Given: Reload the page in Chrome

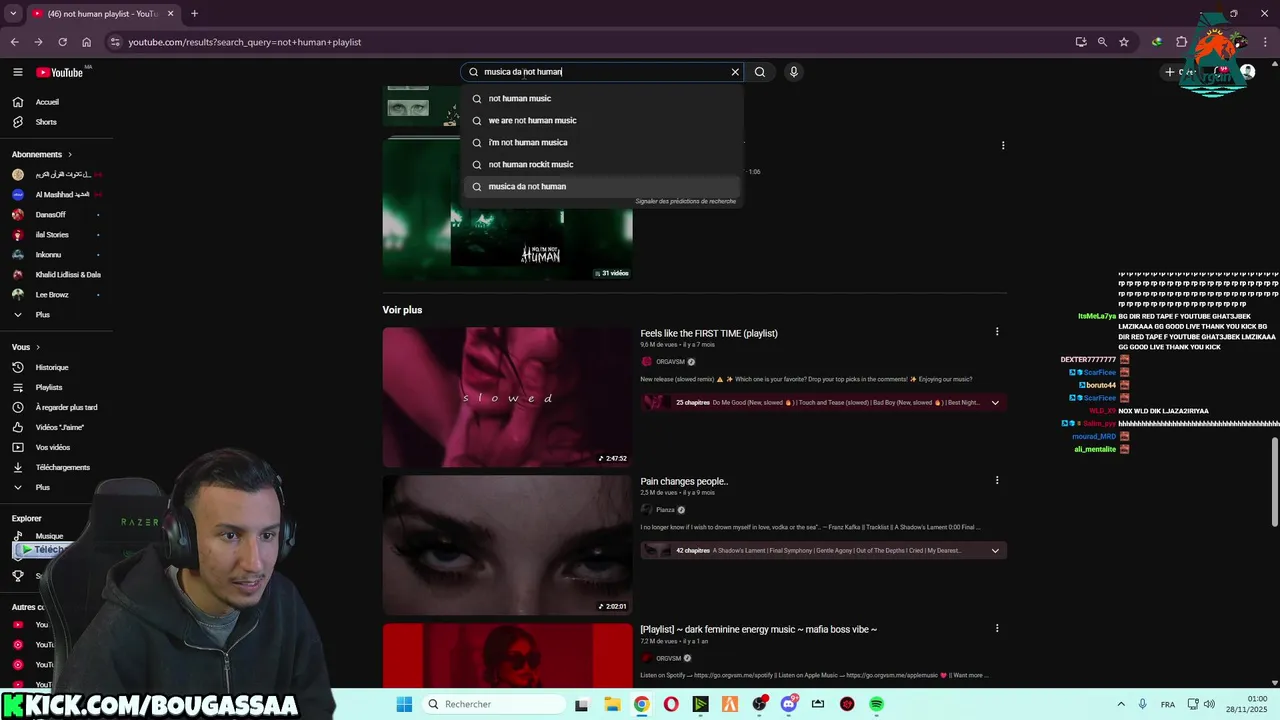Looking at the screenshot, I should pyautogui.click(x=62, y=42).
